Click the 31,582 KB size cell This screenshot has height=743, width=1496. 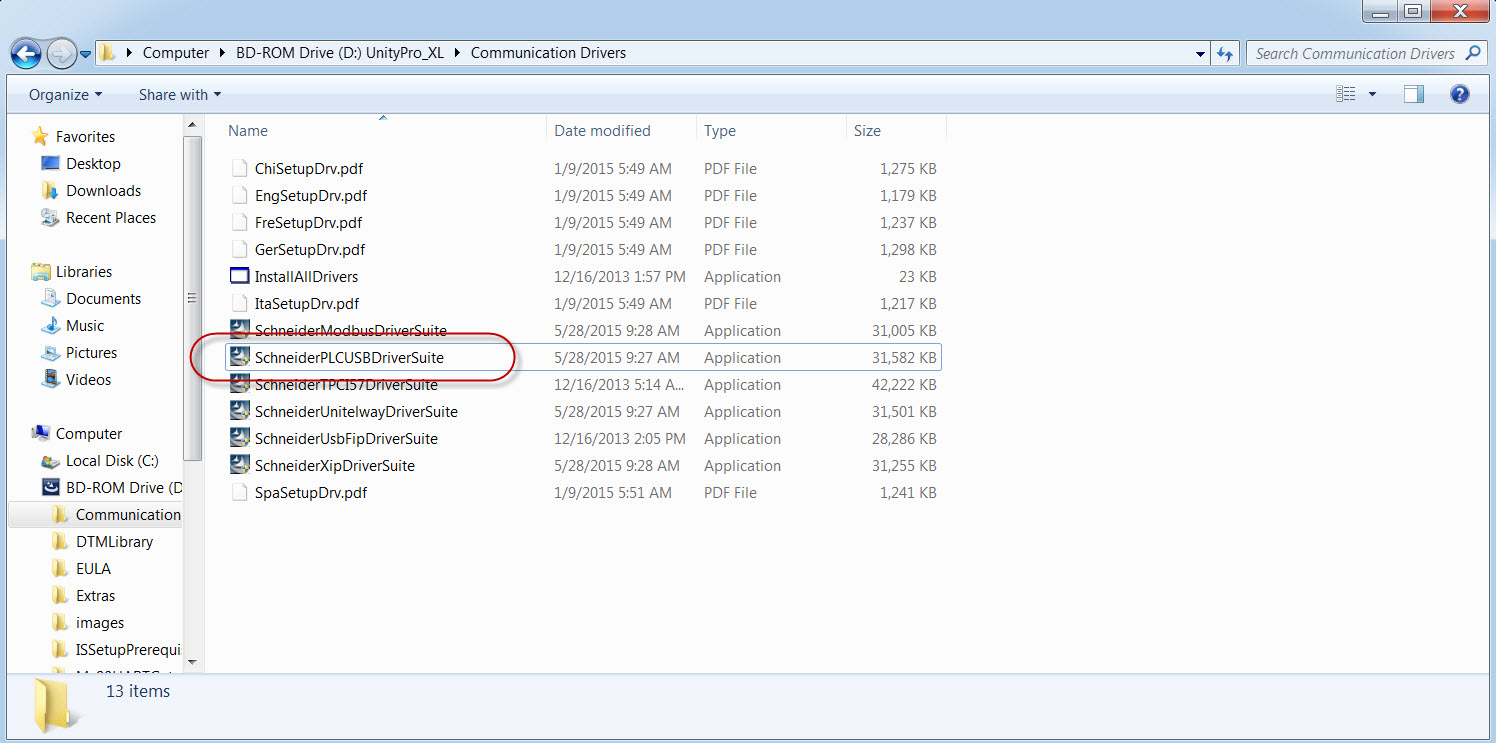(904, 357)
